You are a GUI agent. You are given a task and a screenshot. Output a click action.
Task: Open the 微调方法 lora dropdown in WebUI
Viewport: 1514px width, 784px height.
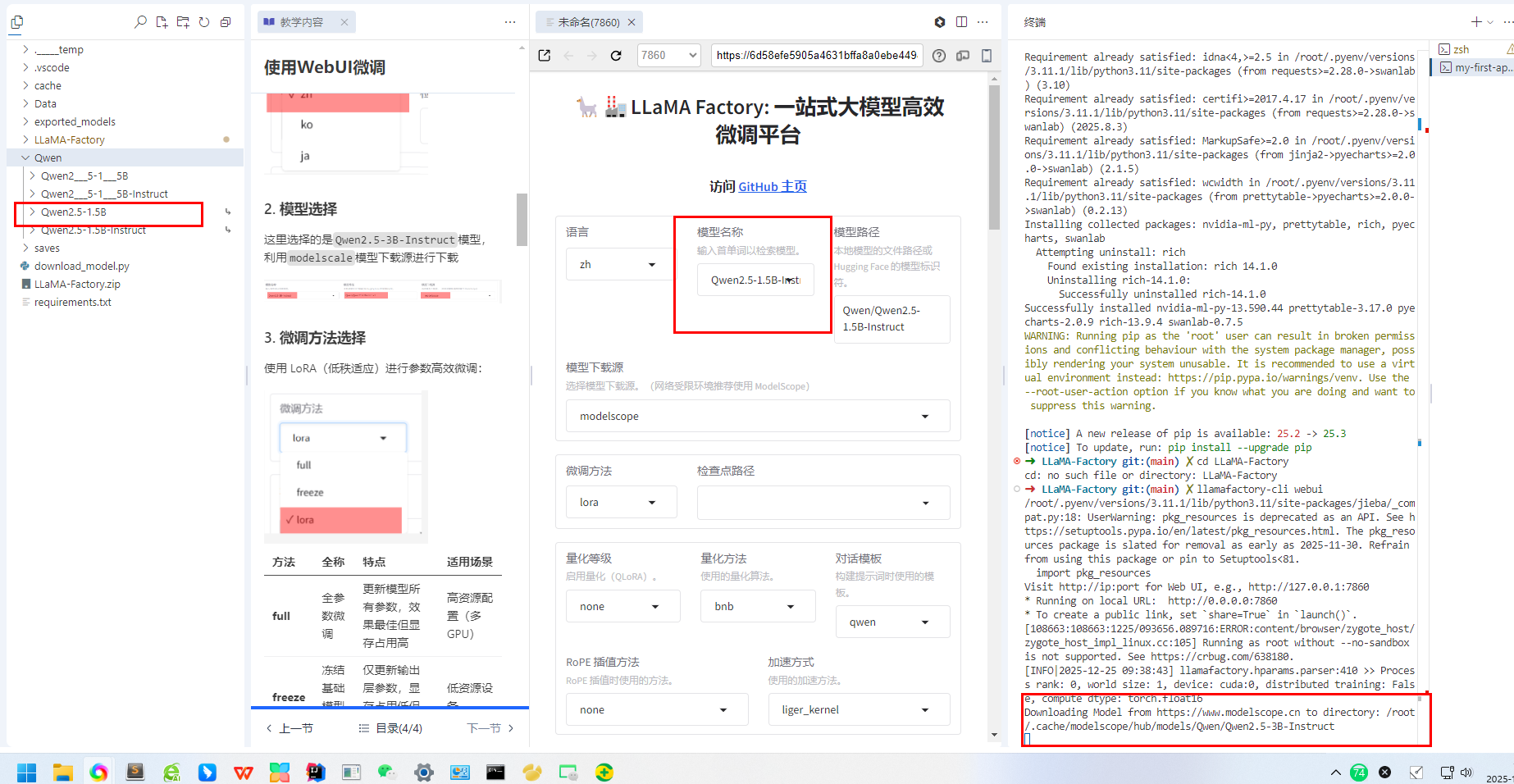[621, 502]
